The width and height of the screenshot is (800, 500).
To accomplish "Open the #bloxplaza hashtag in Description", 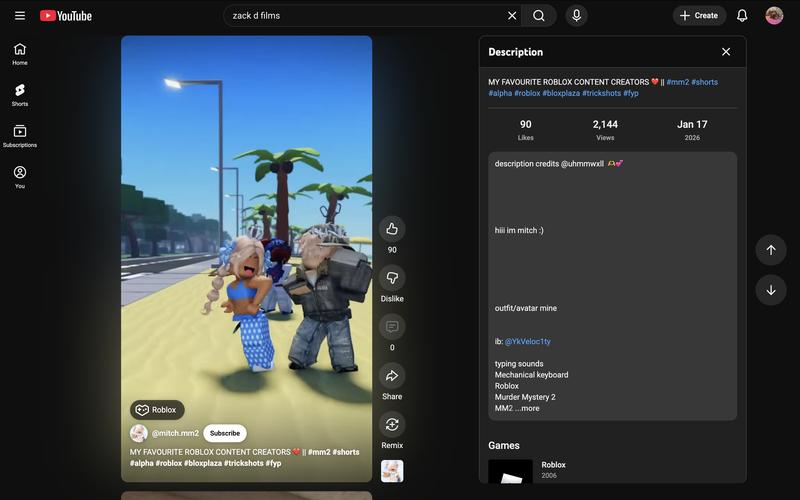I will tap(561, 93).
